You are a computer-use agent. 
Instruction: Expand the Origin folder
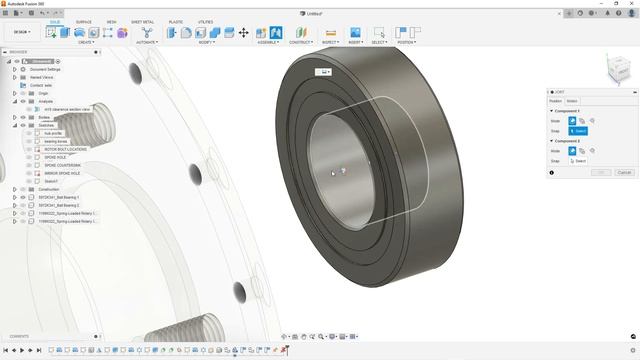point(15,93)
